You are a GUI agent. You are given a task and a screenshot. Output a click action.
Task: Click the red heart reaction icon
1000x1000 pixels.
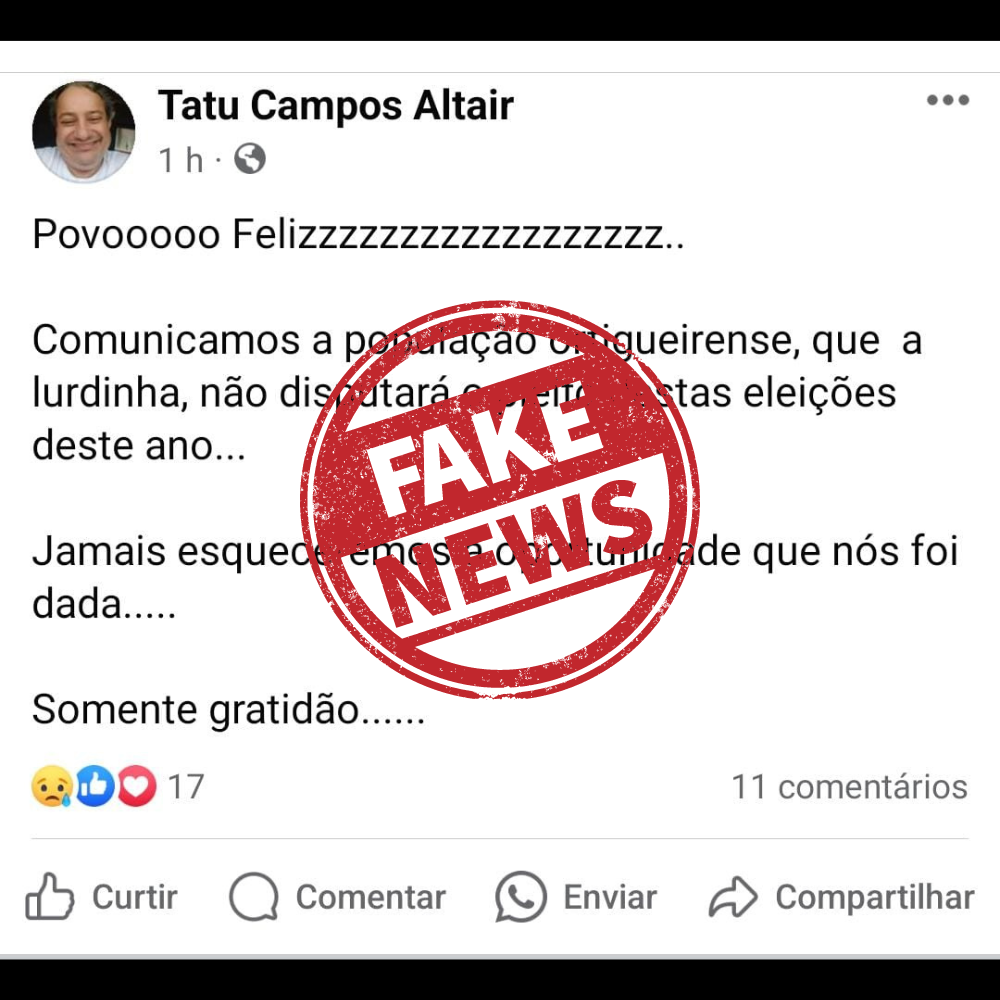pyautogui.click(x=136, y=786)
